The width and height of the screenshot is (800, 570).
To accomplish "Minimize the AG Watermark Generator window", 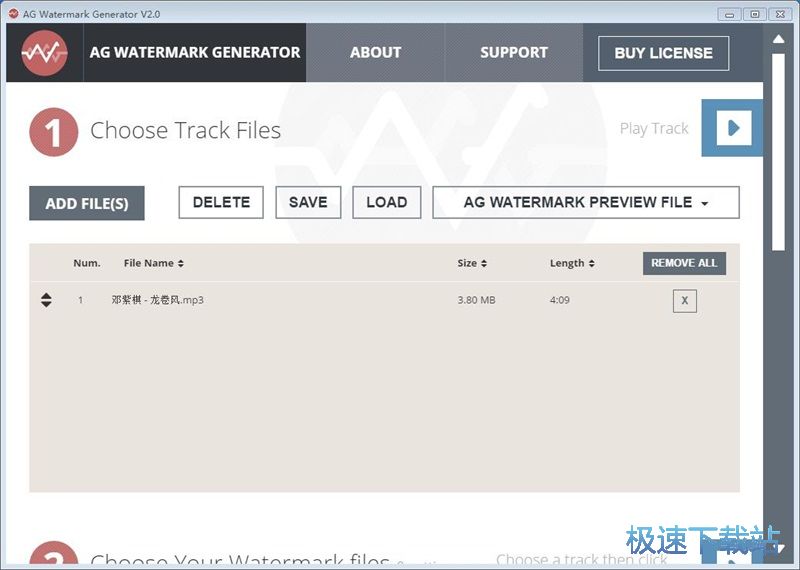I will point(730,14).
